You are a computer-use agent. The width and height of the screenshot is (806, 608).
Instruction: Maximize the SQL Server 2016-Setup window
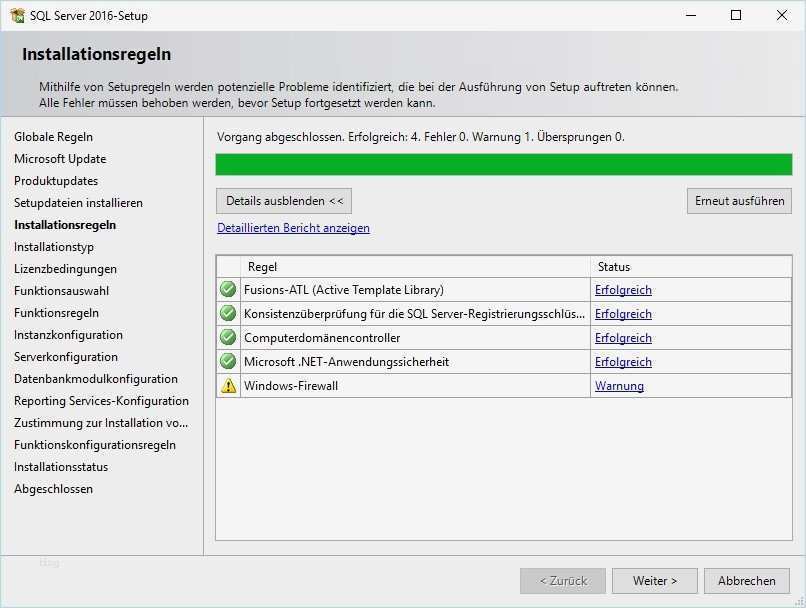coord(736,15)
